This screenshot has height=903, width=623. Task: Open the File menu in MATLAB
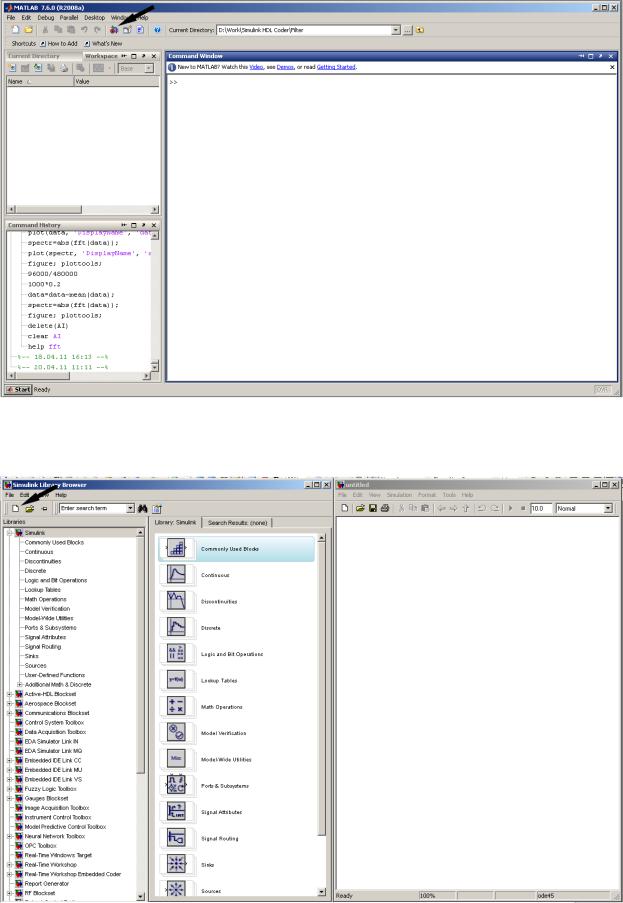(11, 18)
